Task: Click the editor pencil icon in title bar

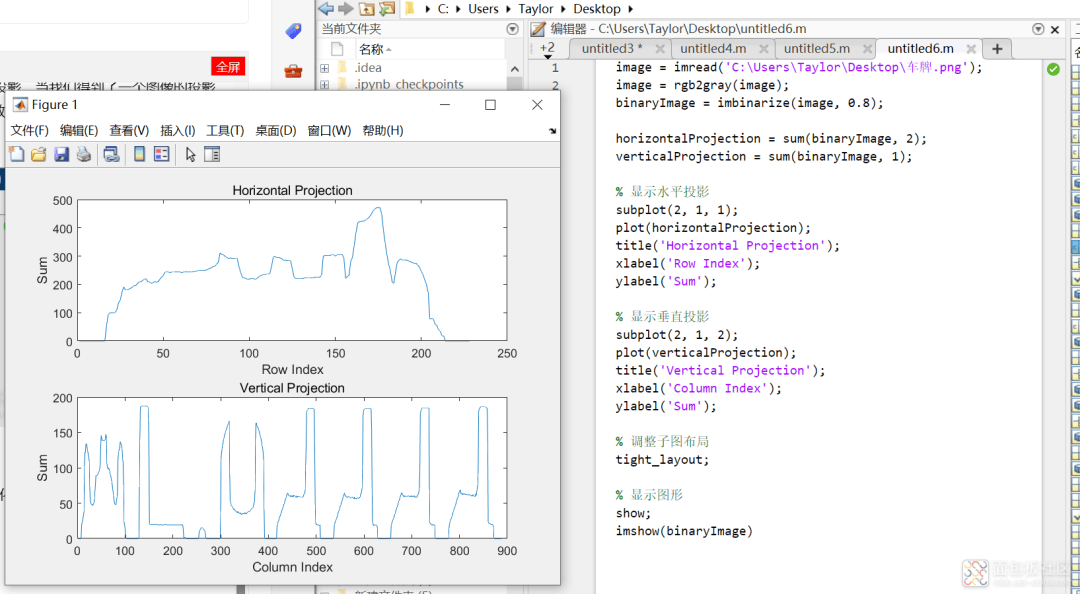Action: (x=538, y=29)
